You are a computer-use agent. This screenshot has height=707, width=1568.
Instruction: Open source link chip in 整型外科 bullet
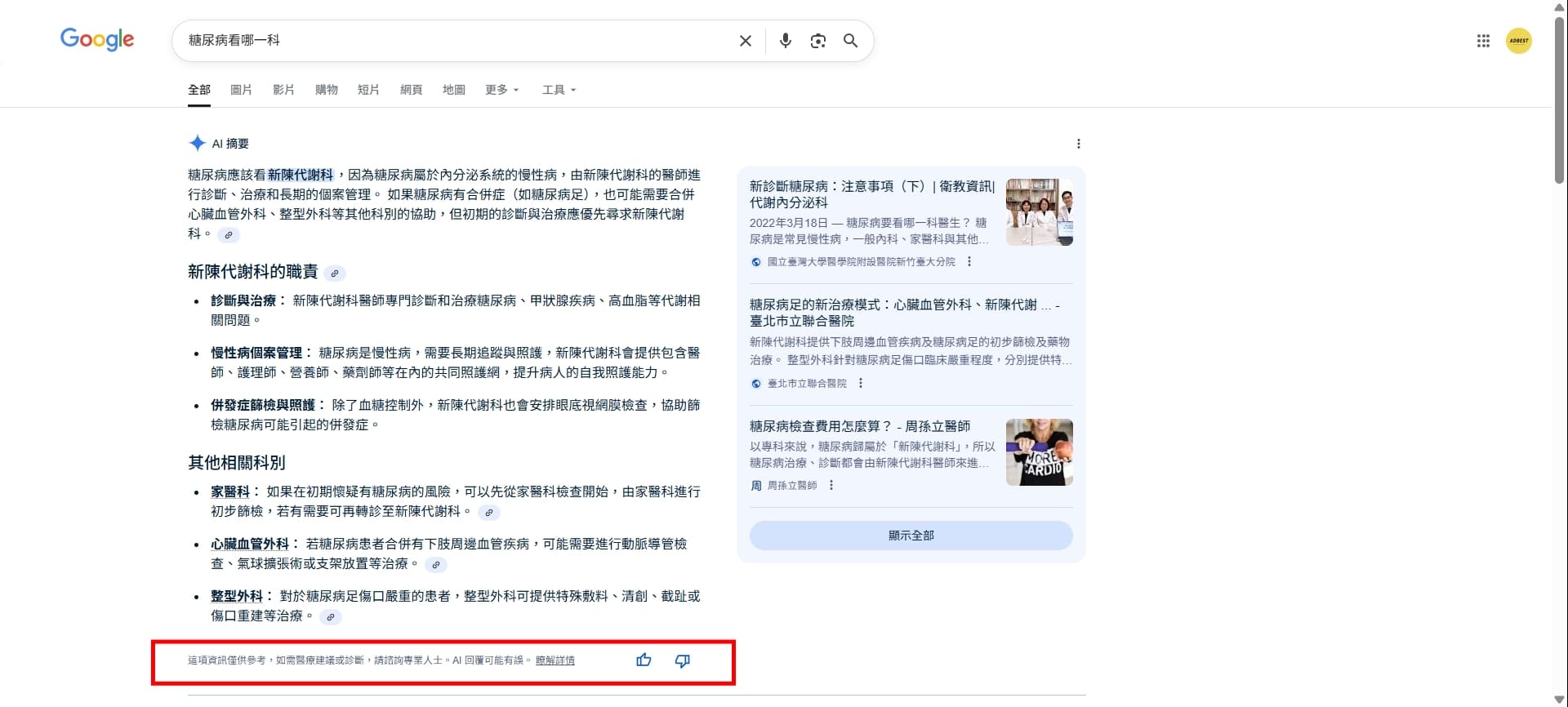(330, 617)
